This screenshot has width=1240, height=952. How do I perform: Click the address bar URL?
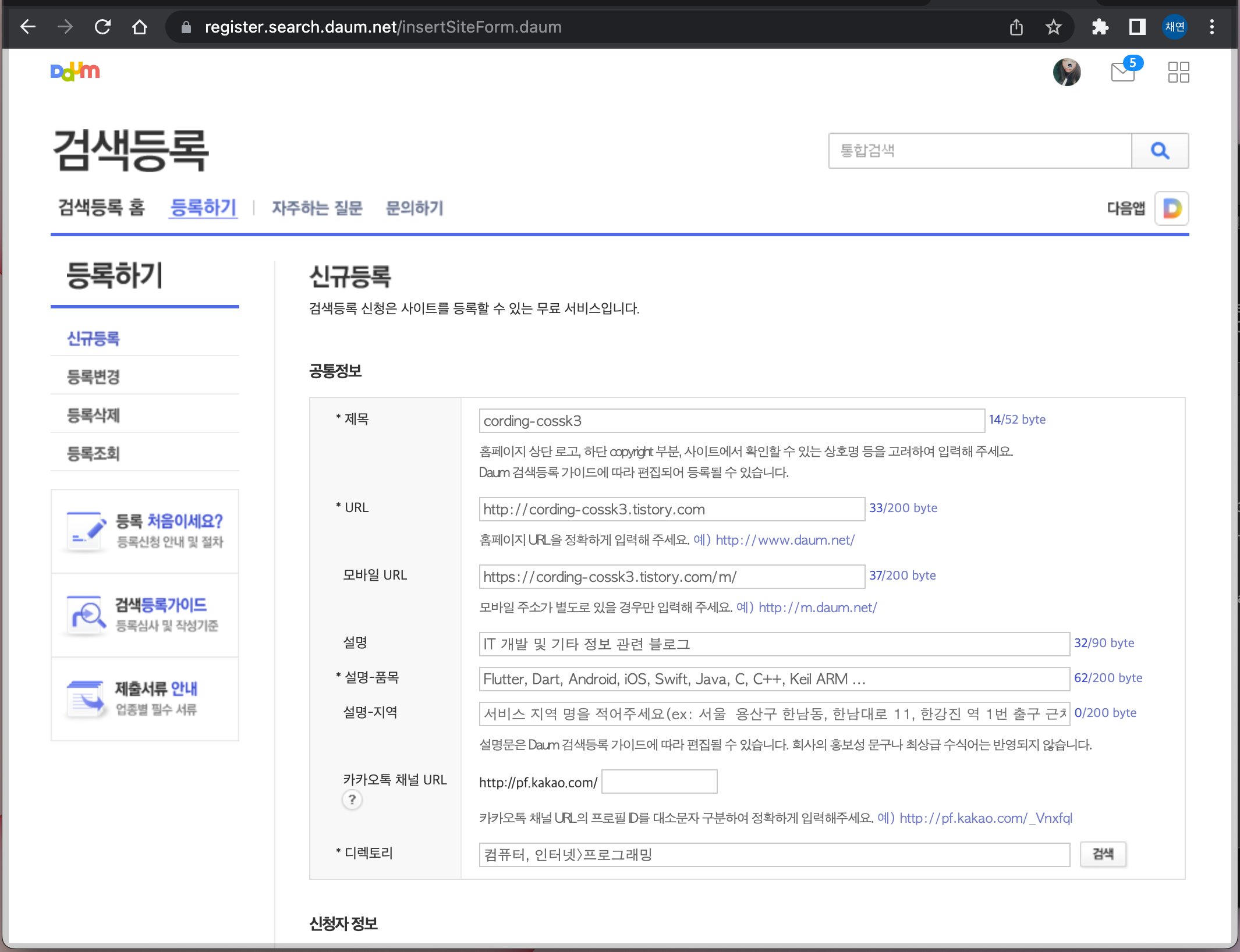pos(383,27)
